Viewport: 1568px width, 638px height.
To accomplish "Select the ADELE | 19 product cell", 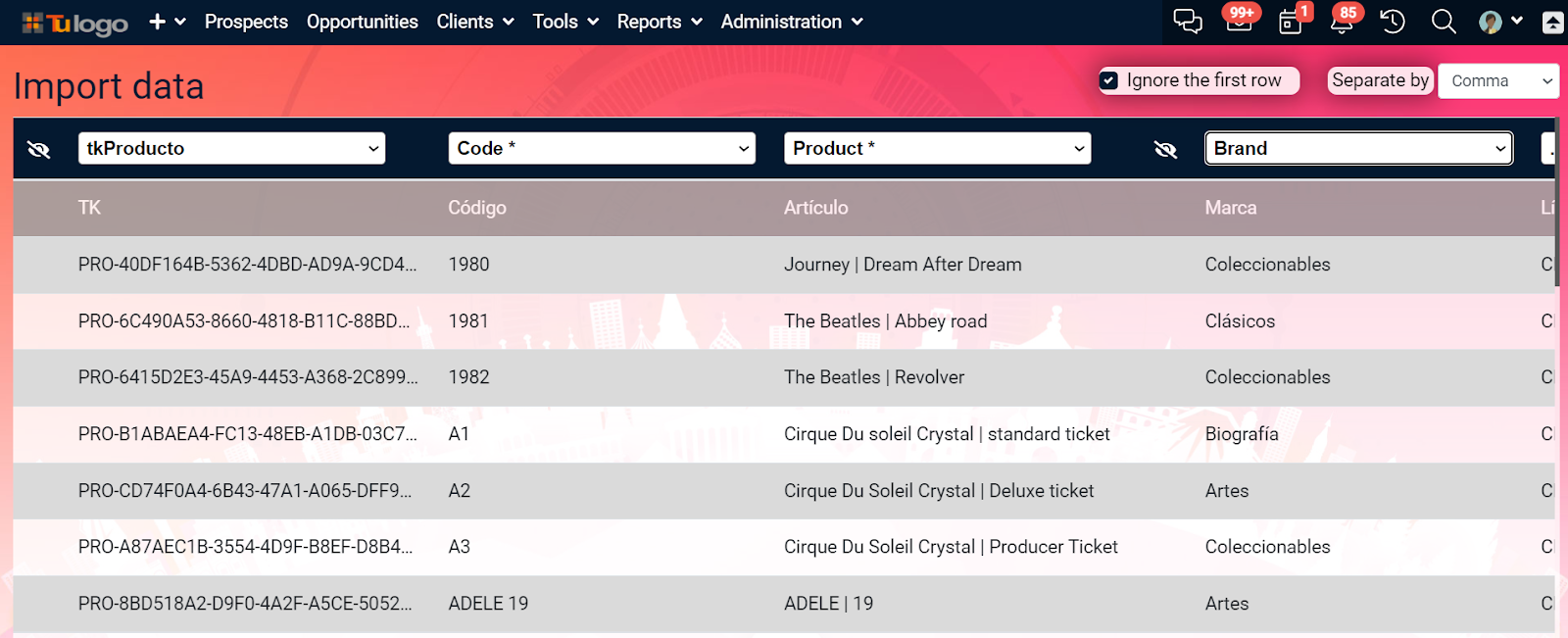I will point(828,604).
